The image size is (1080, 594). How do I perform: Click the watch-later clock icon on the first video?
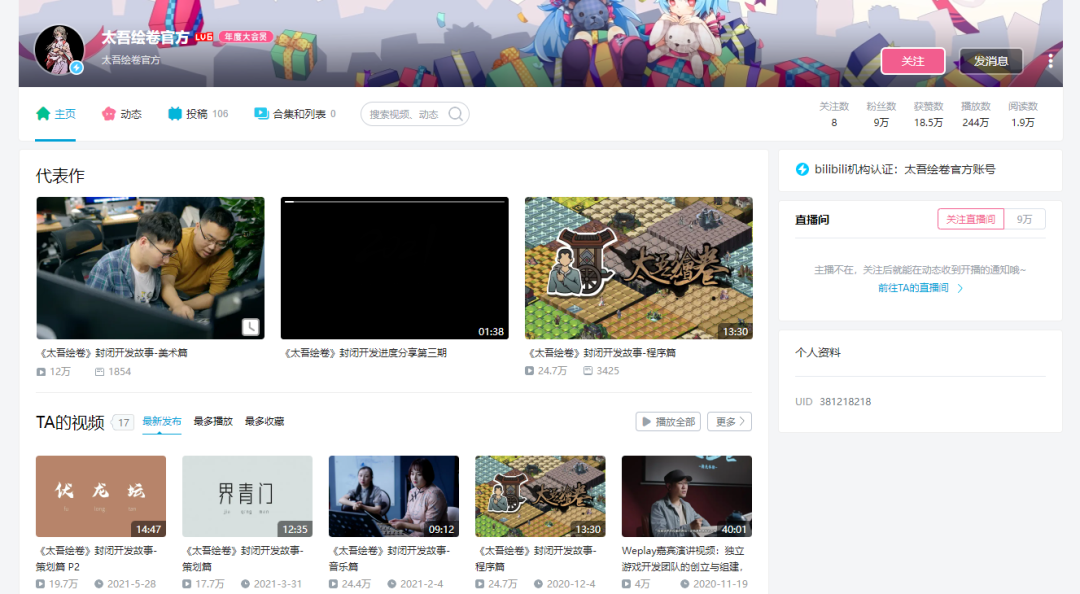coord(251,327)
